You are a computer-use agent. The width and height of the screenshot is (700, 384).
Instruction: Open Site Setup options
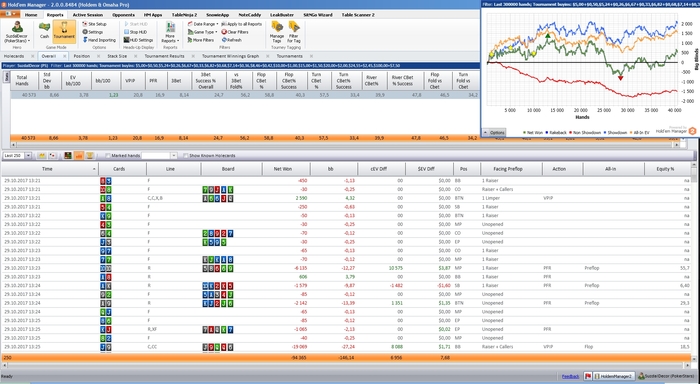click(x=94, y=24)
